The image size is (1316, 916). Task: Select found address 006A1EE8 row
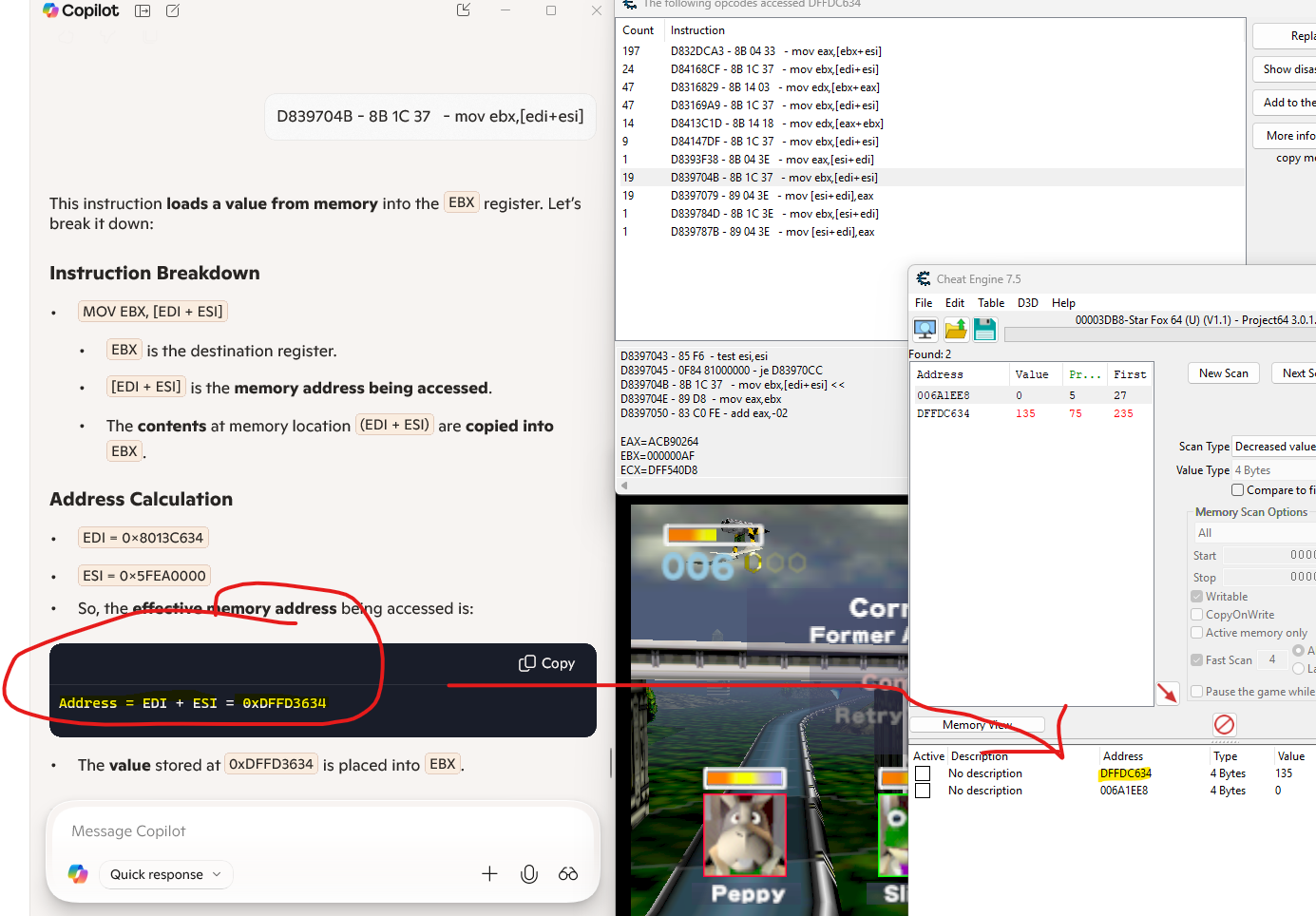tap(1032, 395)
